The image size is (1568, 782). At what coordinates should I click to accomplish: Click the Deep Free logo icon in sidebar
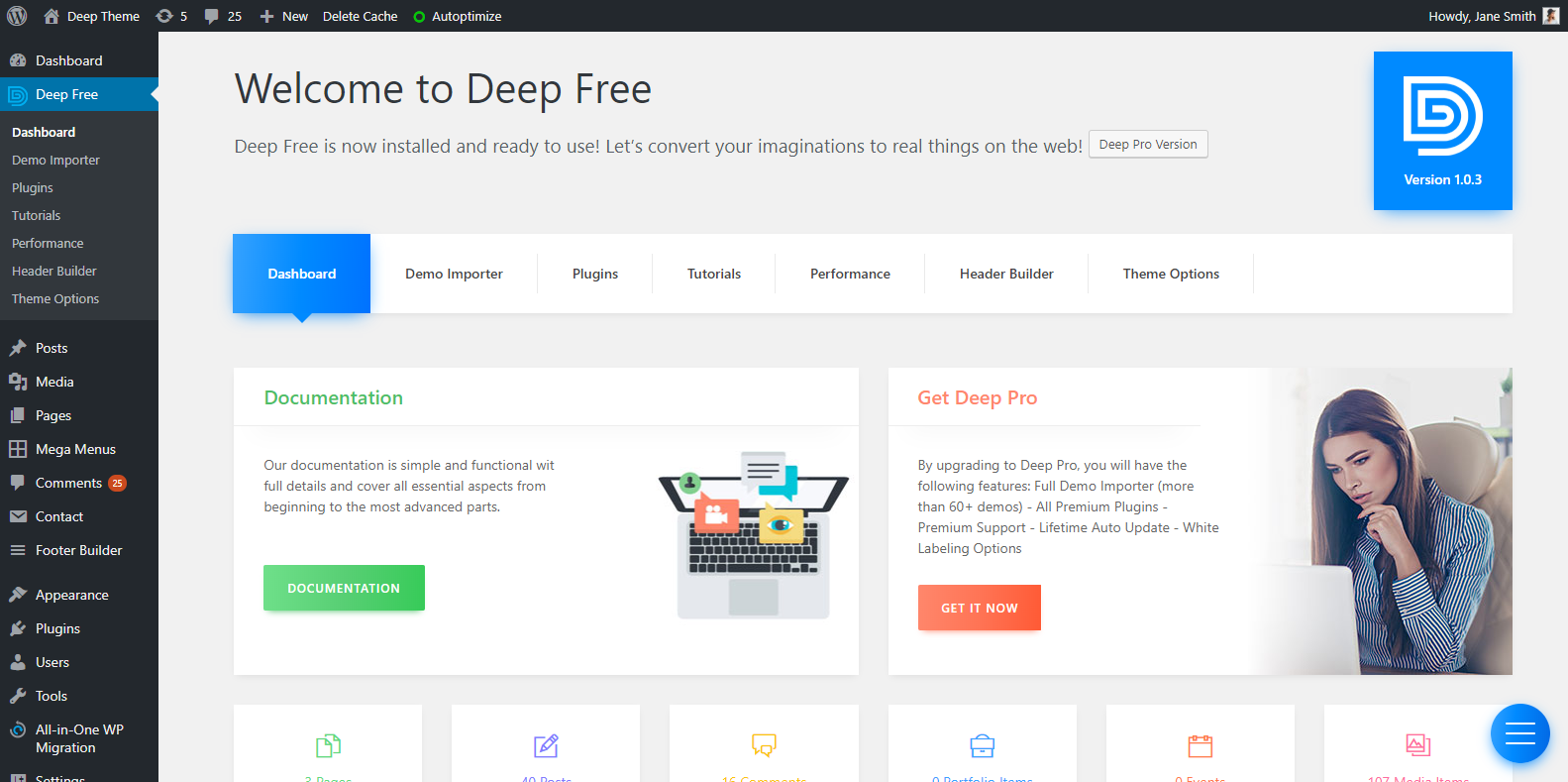18,94
